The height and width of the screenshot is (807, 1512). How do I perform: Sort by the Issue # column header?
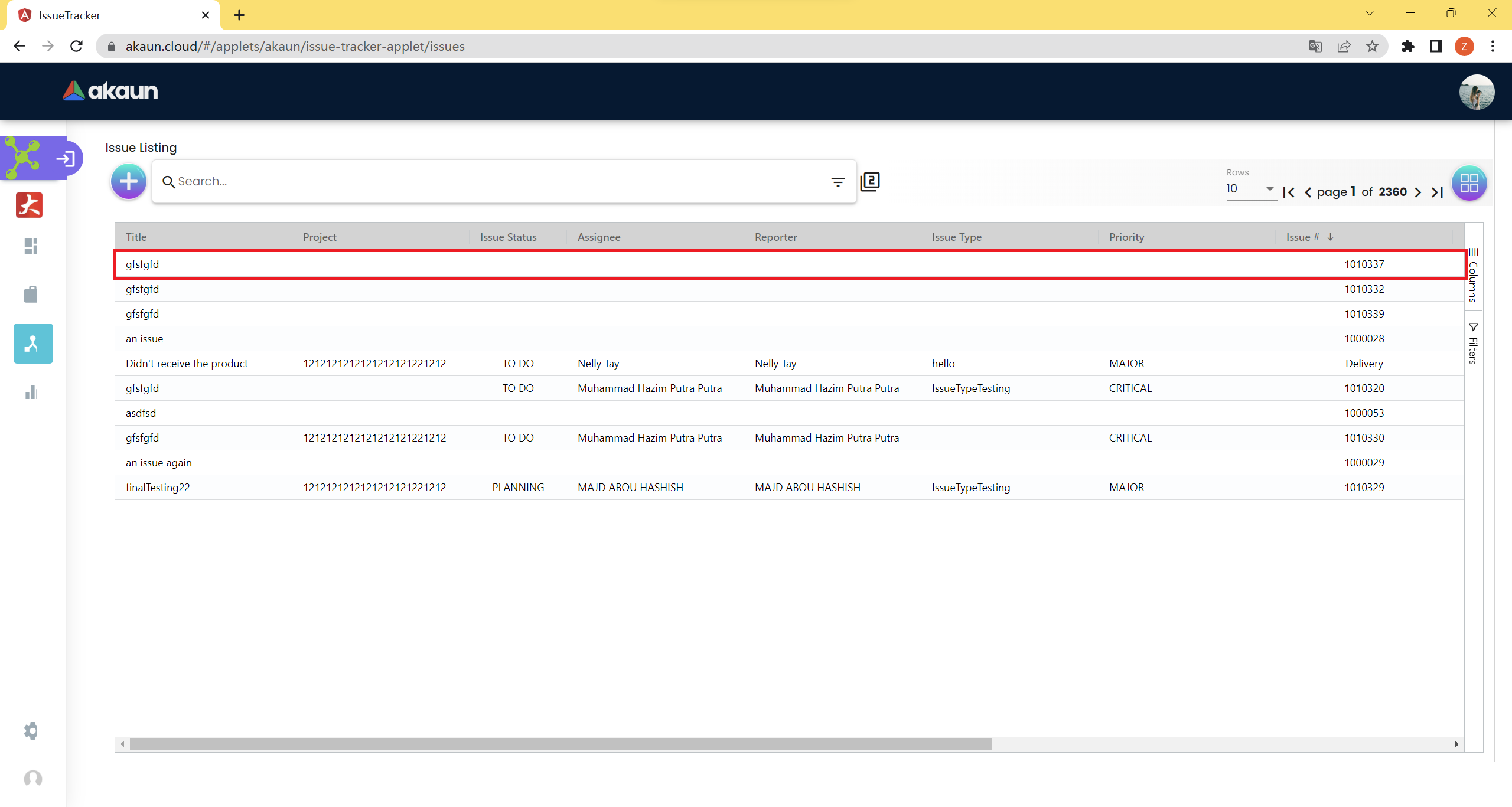click(1302, 237)
